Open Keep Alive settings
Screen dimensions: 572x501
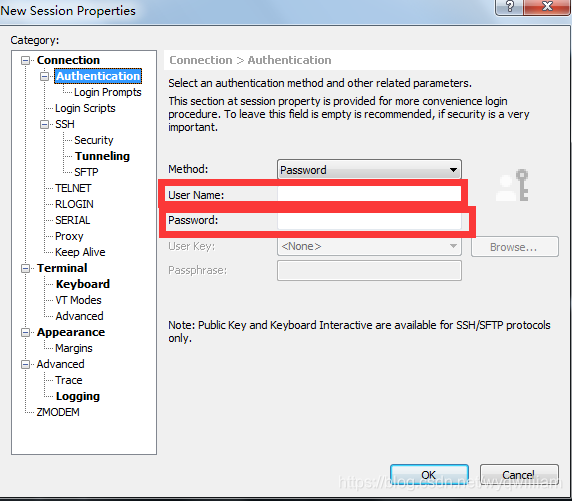tap(80, 252)
